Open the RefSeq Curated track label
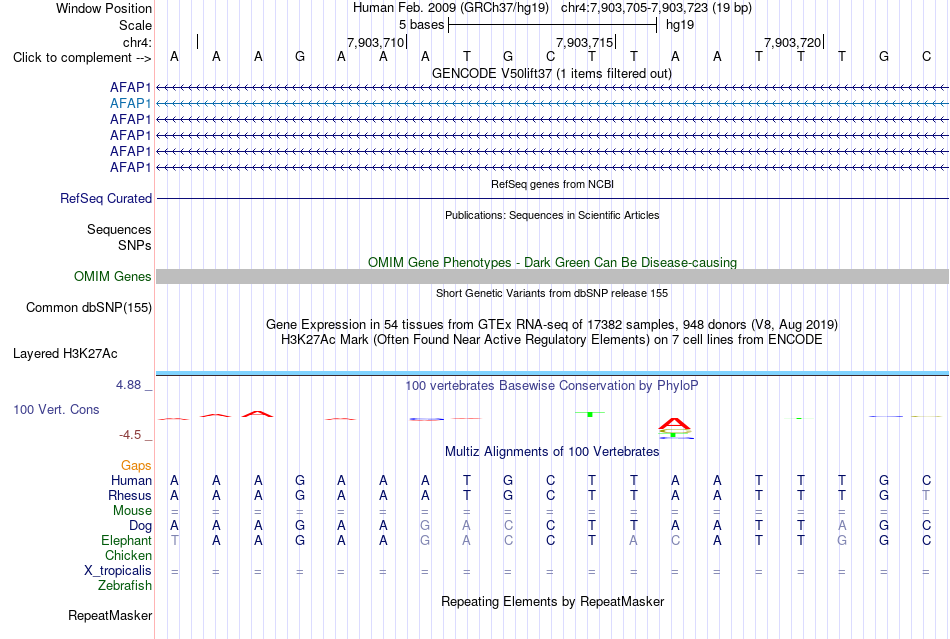The image size is (950, 639). click(x=106, y=199)
